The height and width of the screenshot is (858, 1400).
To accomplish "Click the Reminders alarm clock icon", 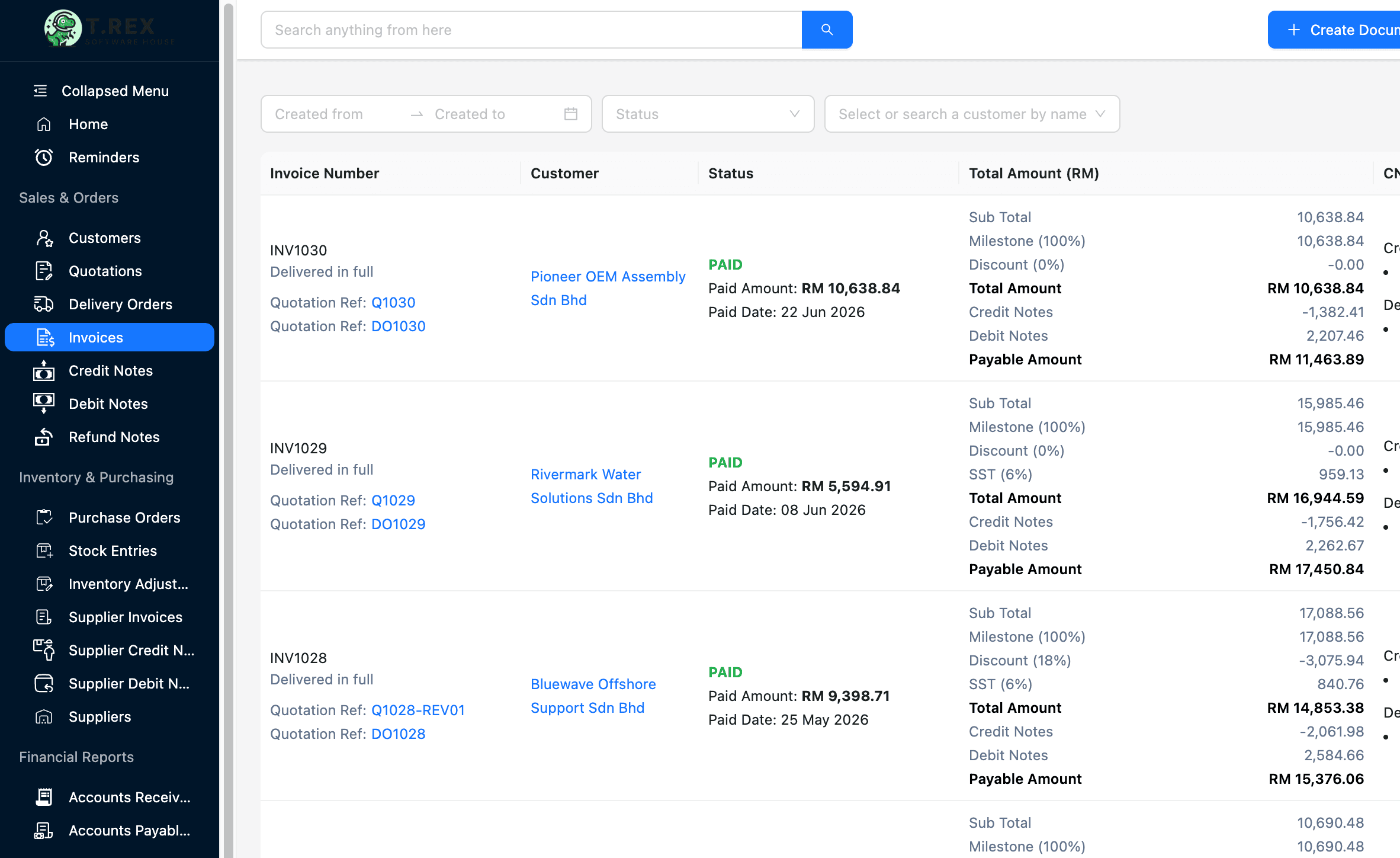I will pos(44,157).
